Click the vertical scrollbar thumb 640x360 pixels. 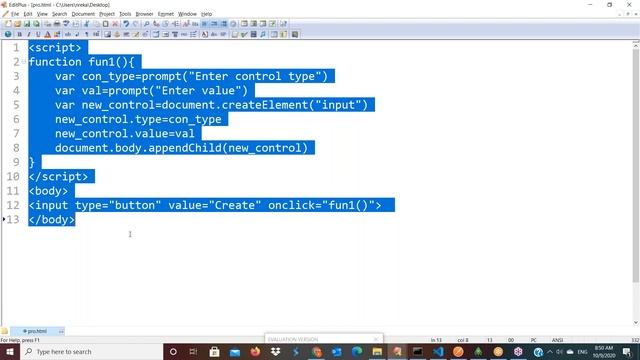pos(636,165)
